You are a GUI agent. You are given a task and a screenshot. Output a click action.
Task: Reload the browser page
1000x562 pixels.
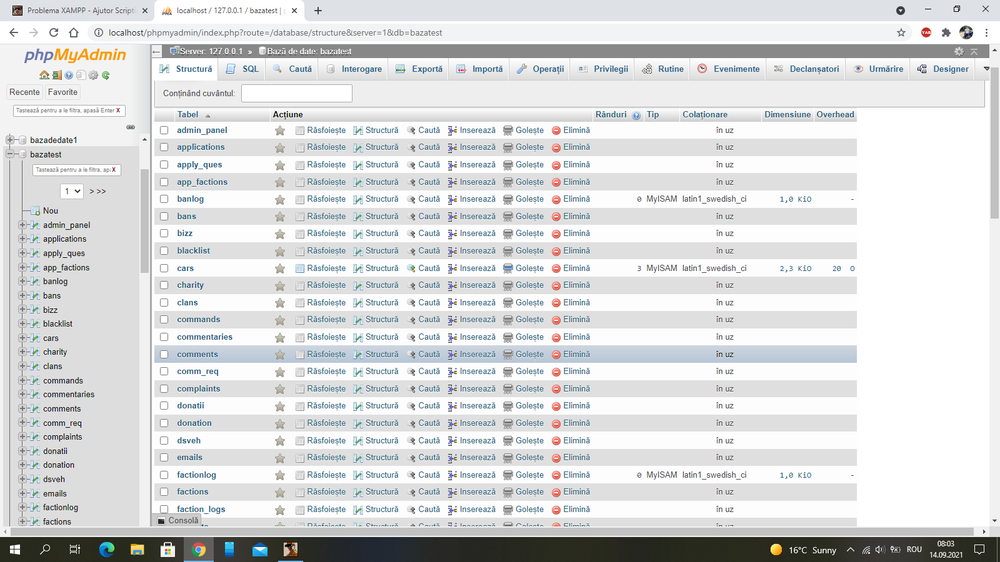pos(54,33)
